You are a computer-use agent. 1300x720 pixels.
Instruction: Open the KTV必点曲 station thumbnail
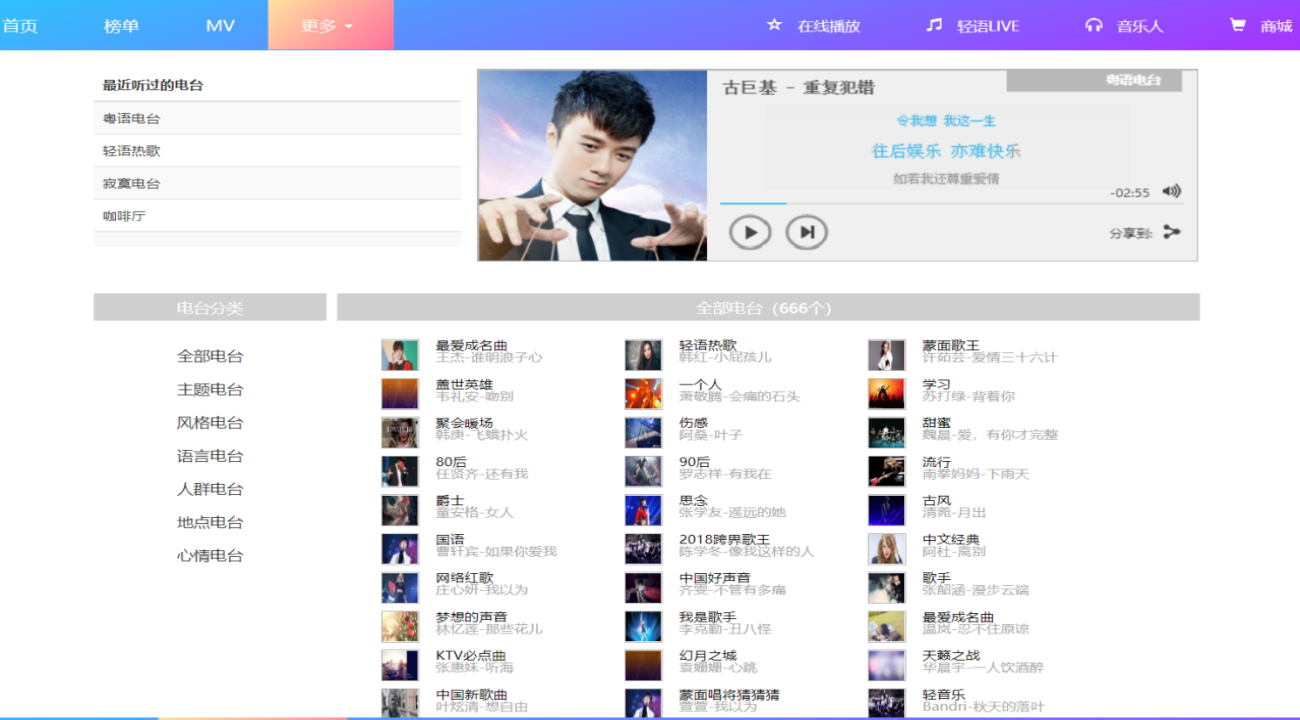[x=400, y=665]
